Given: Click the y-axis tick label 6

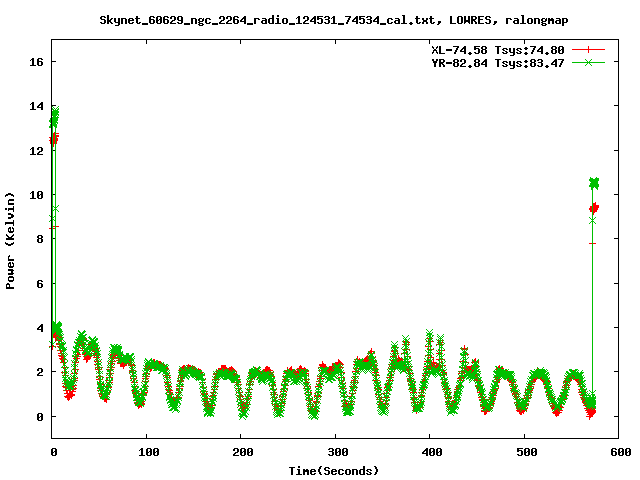Looking at the screenshot, I should 40,284.
